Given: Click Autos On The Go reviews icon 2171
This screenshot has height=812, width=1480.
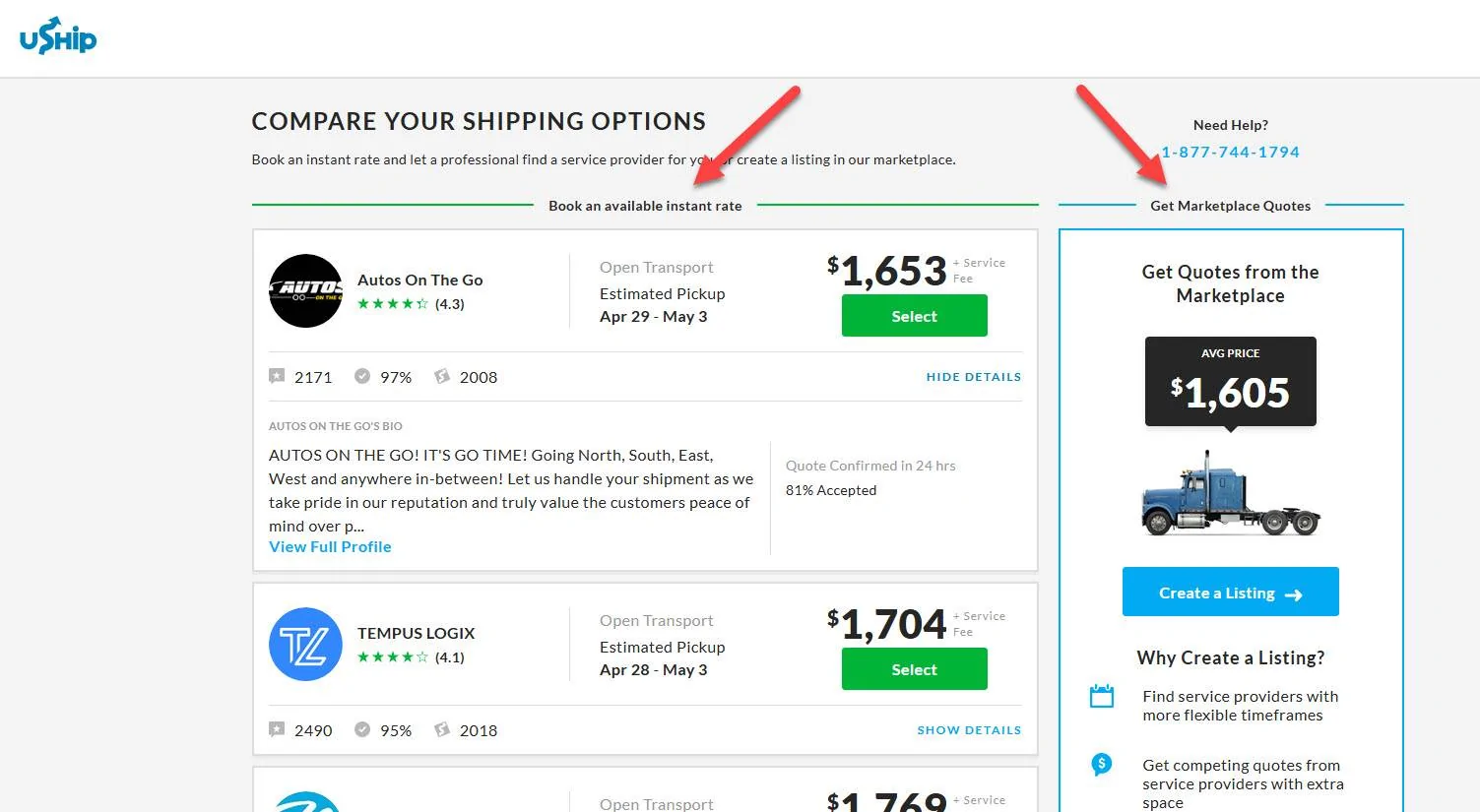Looking at the screenshot, I should tap(277, 376).
